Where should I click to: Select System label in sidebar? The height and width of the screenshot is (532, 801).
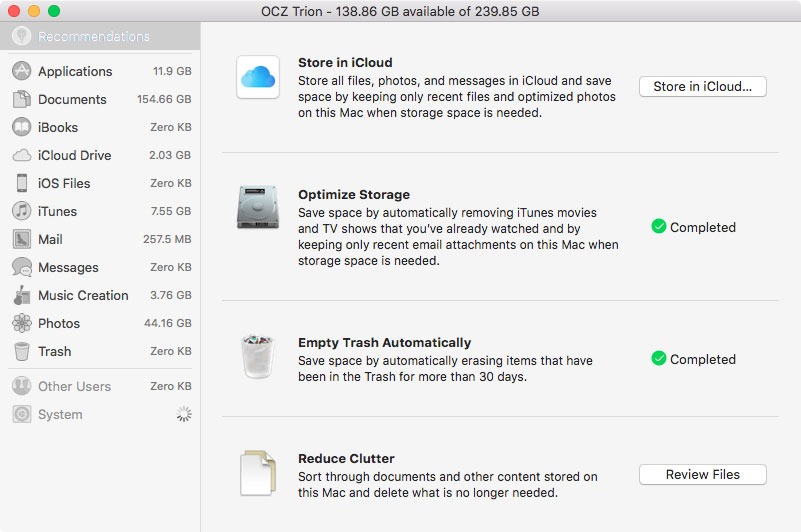coord(60,414)
